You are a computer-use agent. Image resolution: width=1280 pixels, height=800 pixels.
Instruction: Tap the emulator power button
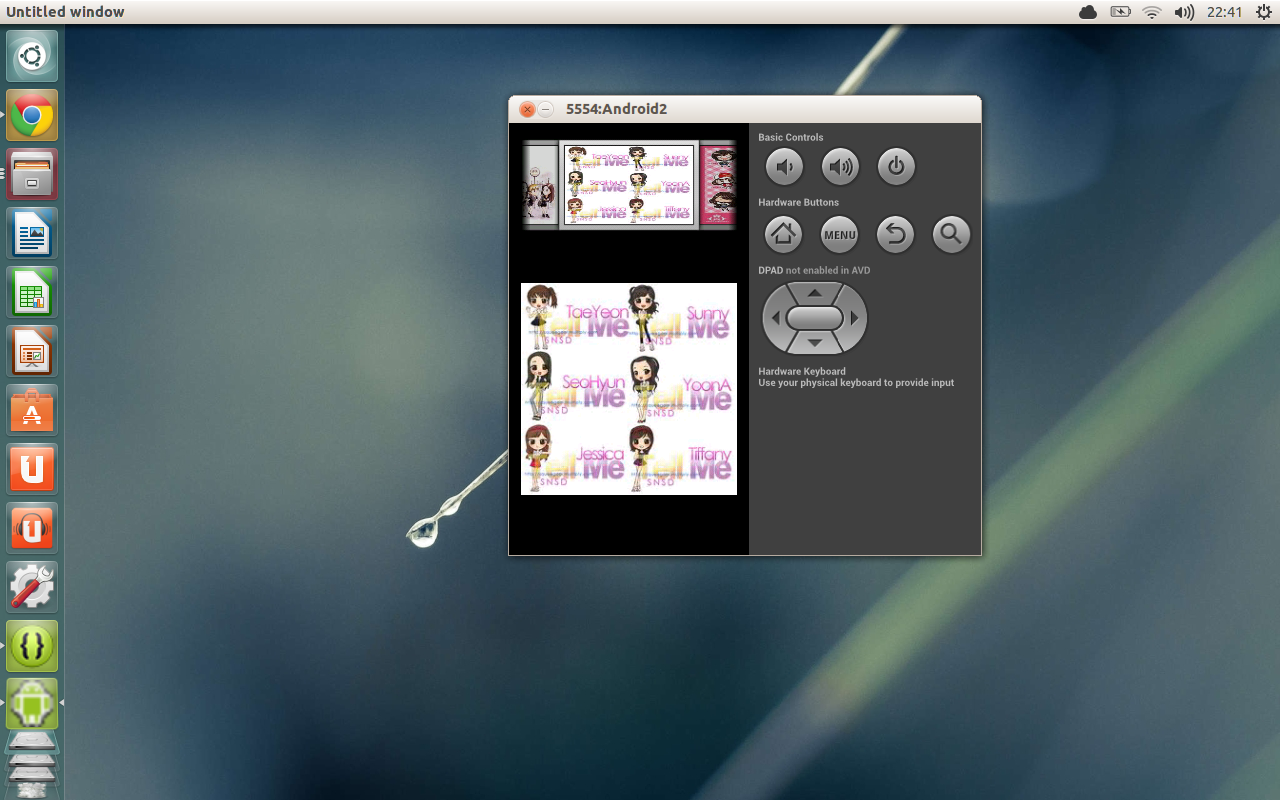coord(896,167)
